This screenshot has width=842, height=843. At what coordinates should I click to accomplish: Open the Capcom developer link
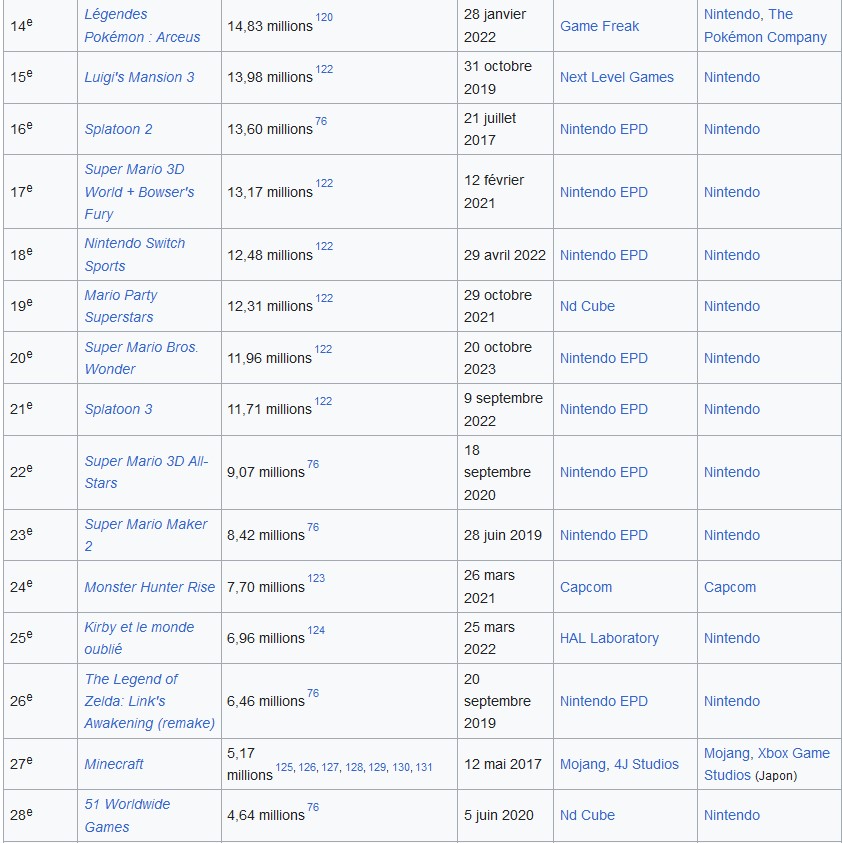pos(586,587)
